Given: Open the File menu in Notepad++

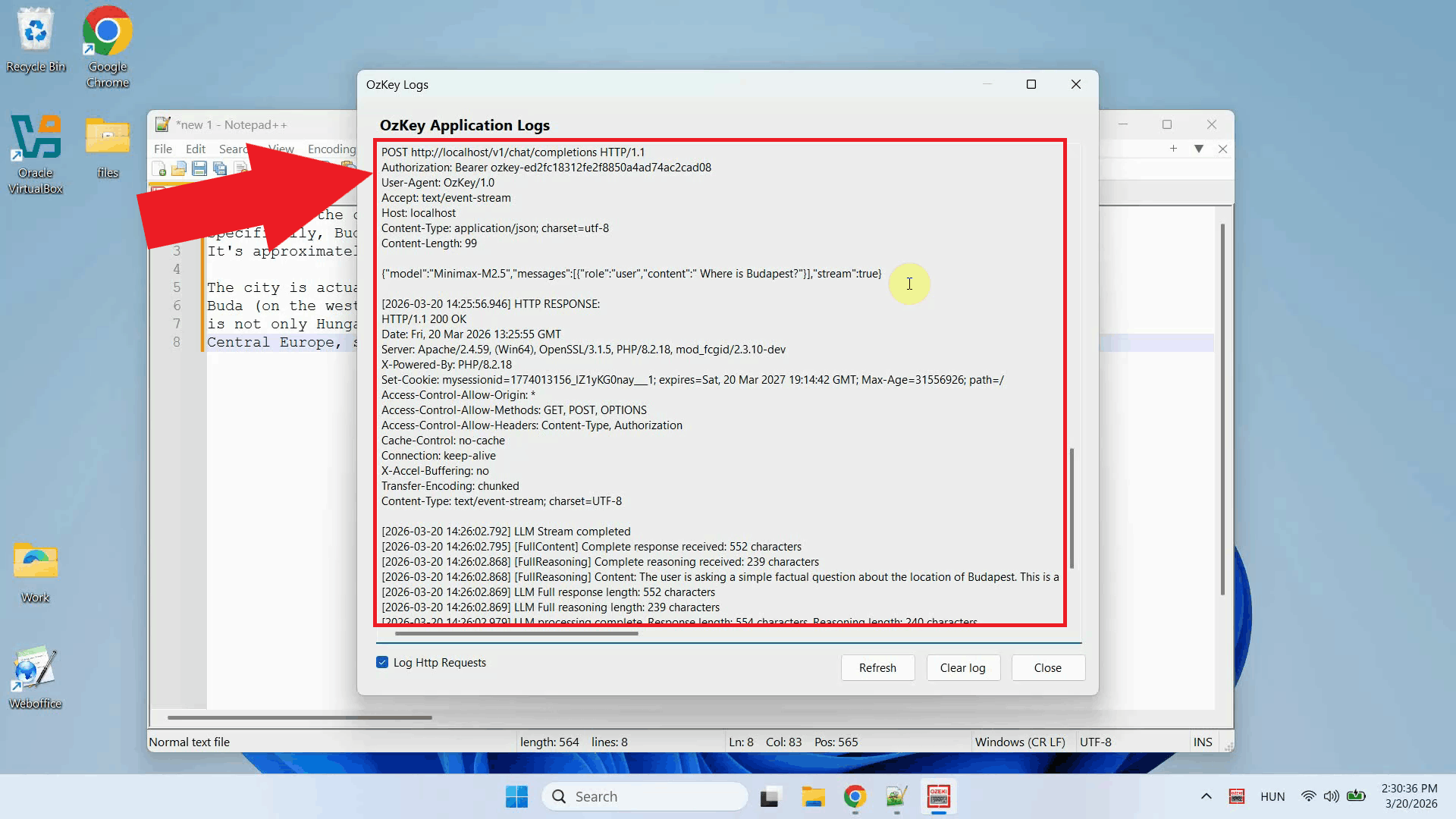Looking at the screenshot, I should tap(162, 149).
